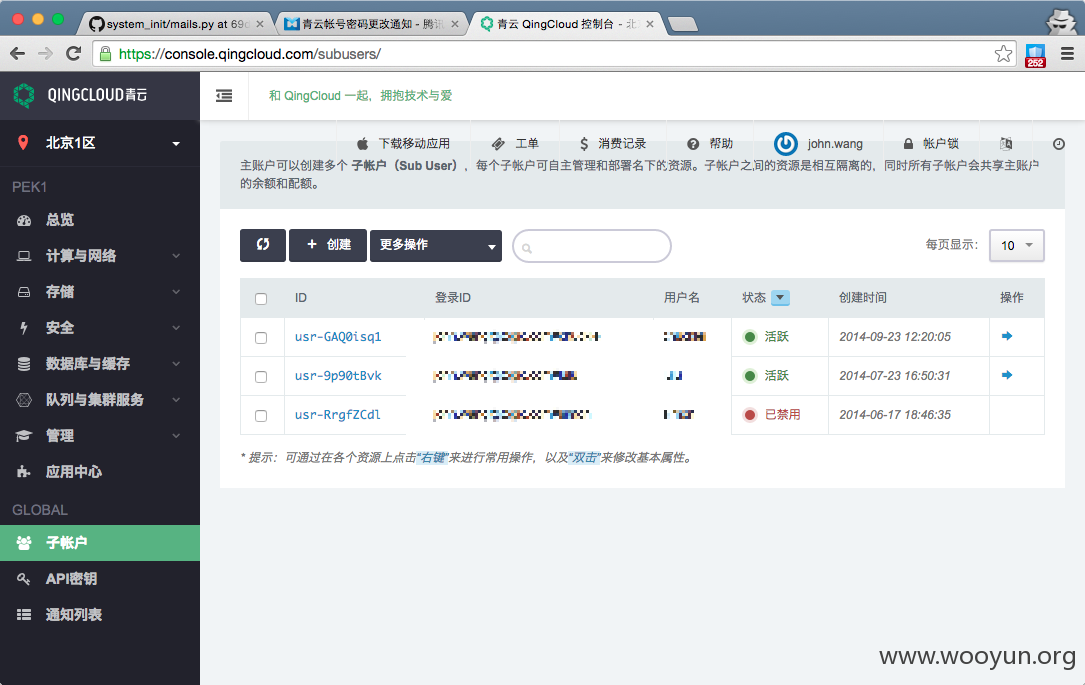Click the search magnifier icon

point(527,248)
